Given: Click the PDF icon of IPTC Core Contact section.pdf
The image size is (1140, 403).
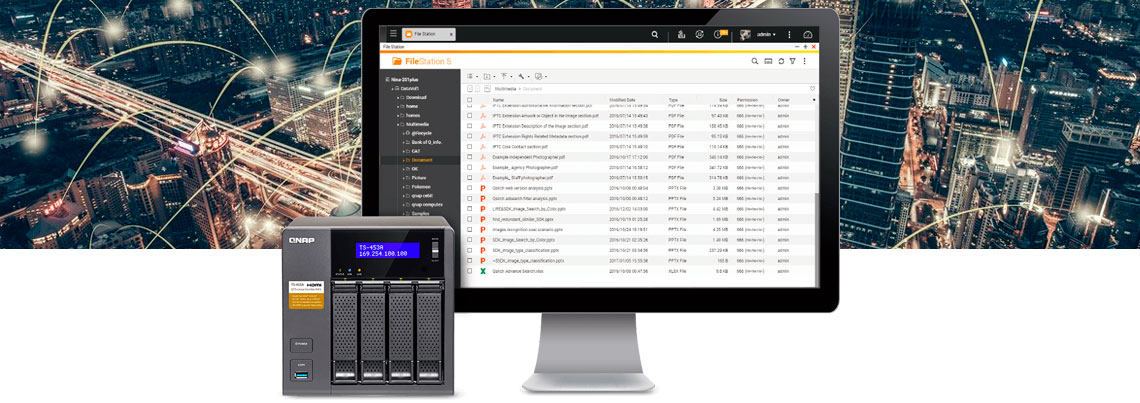Looking at the screenshot, I should point(482,146).
